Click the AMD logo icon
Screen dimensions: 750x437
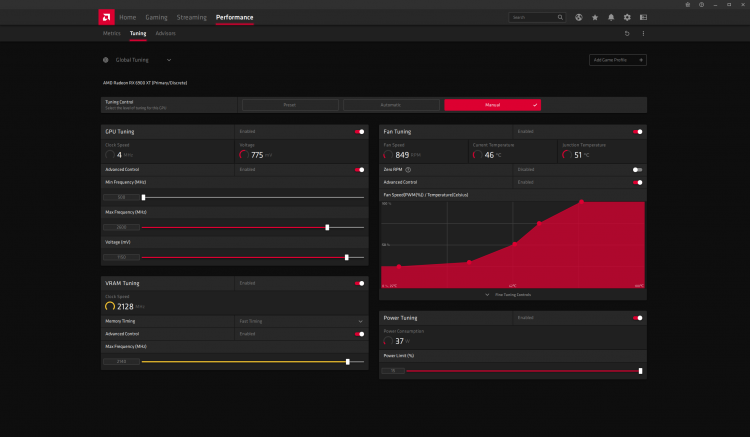tap(106, 17)
